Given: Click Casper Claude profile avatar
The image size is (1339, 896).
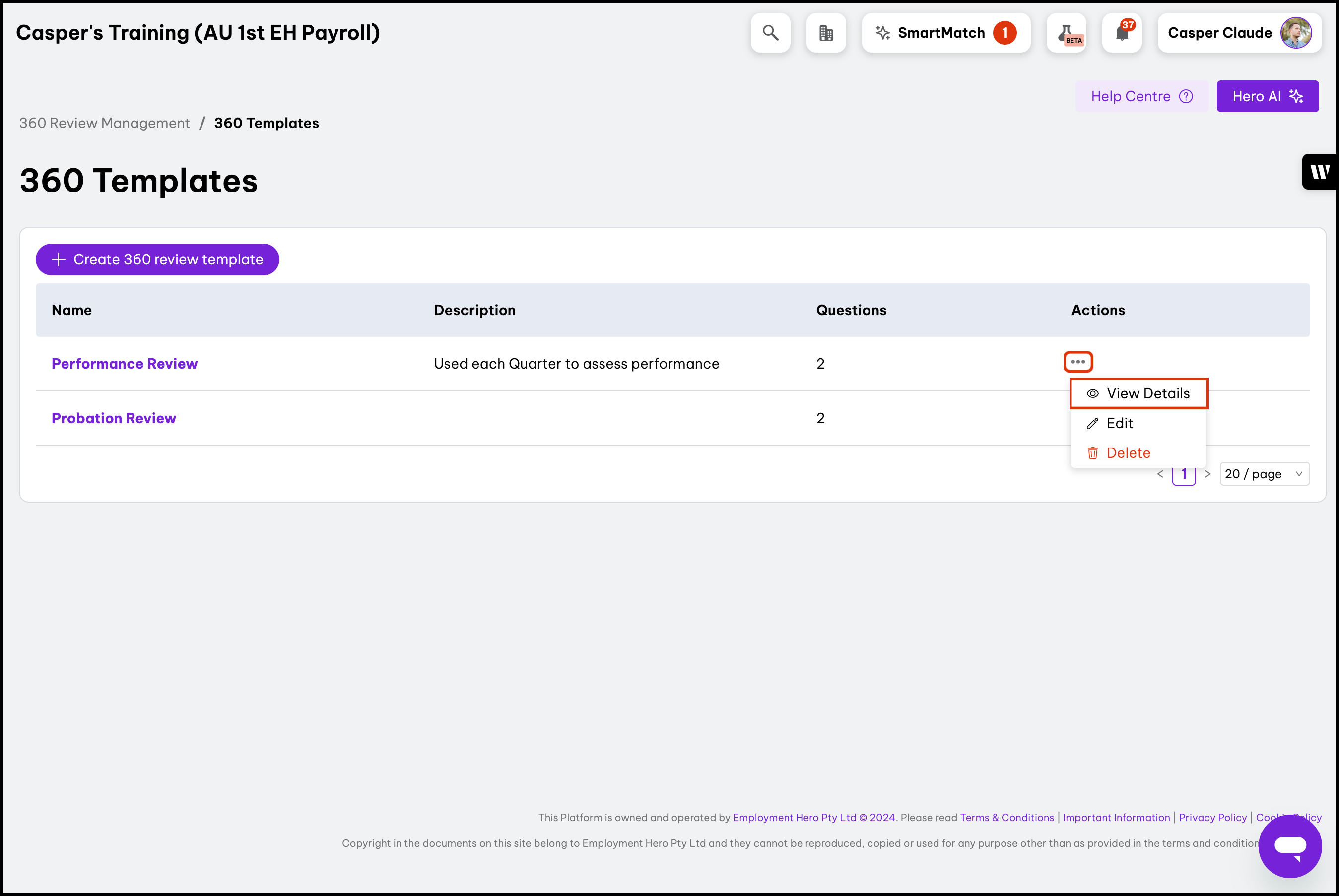Looking at the screenshot, I should 1295,33.
